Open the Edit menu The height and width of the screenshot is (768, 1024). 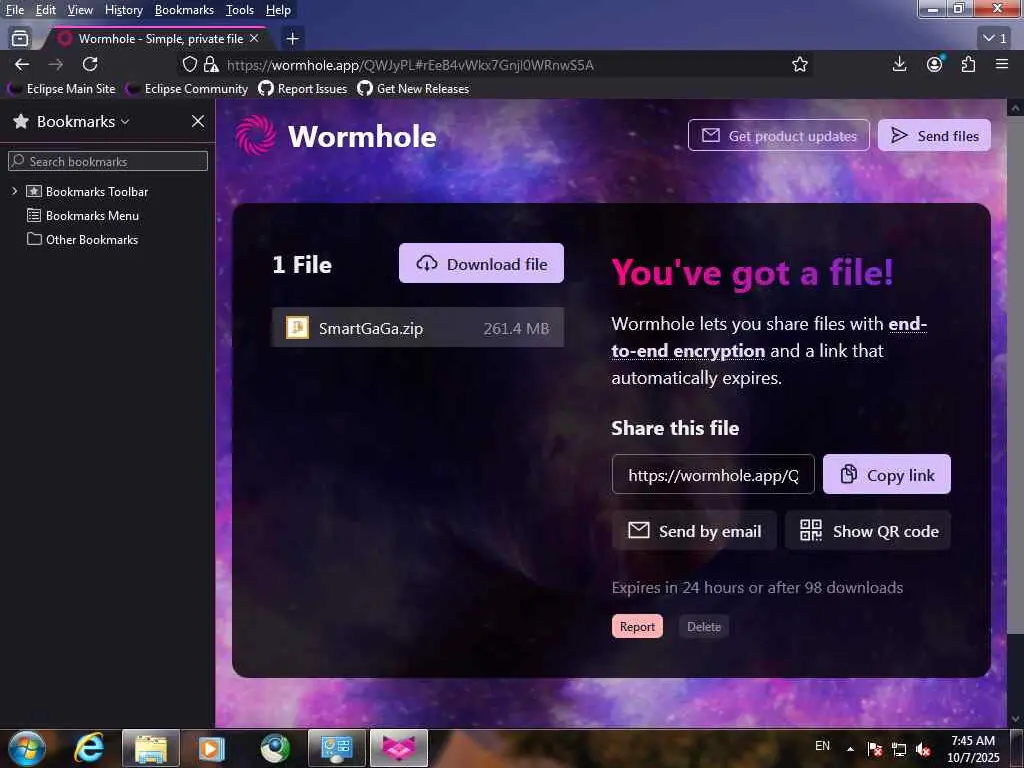(x=45, y=10)
